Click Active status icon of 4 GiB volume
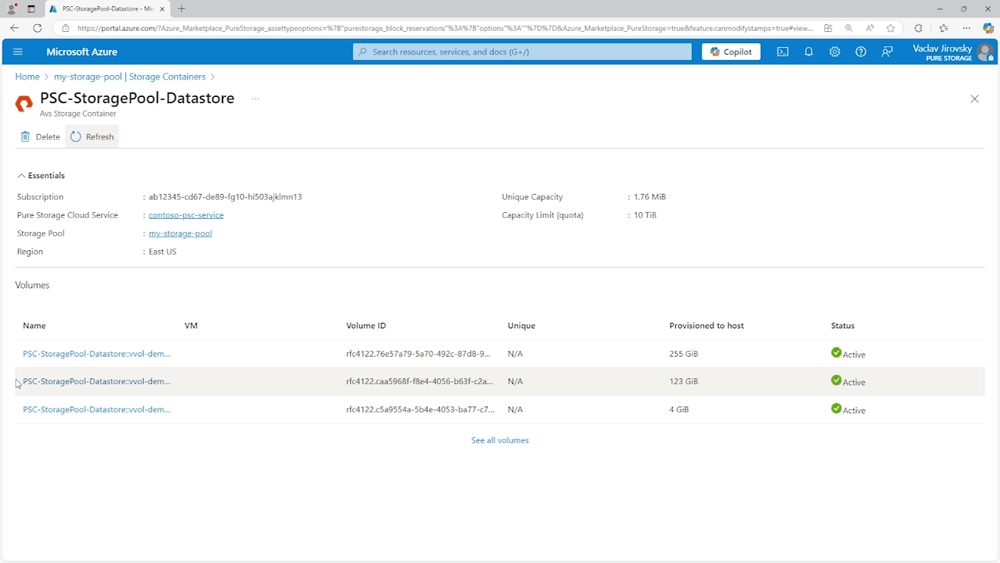 (836, 408)
